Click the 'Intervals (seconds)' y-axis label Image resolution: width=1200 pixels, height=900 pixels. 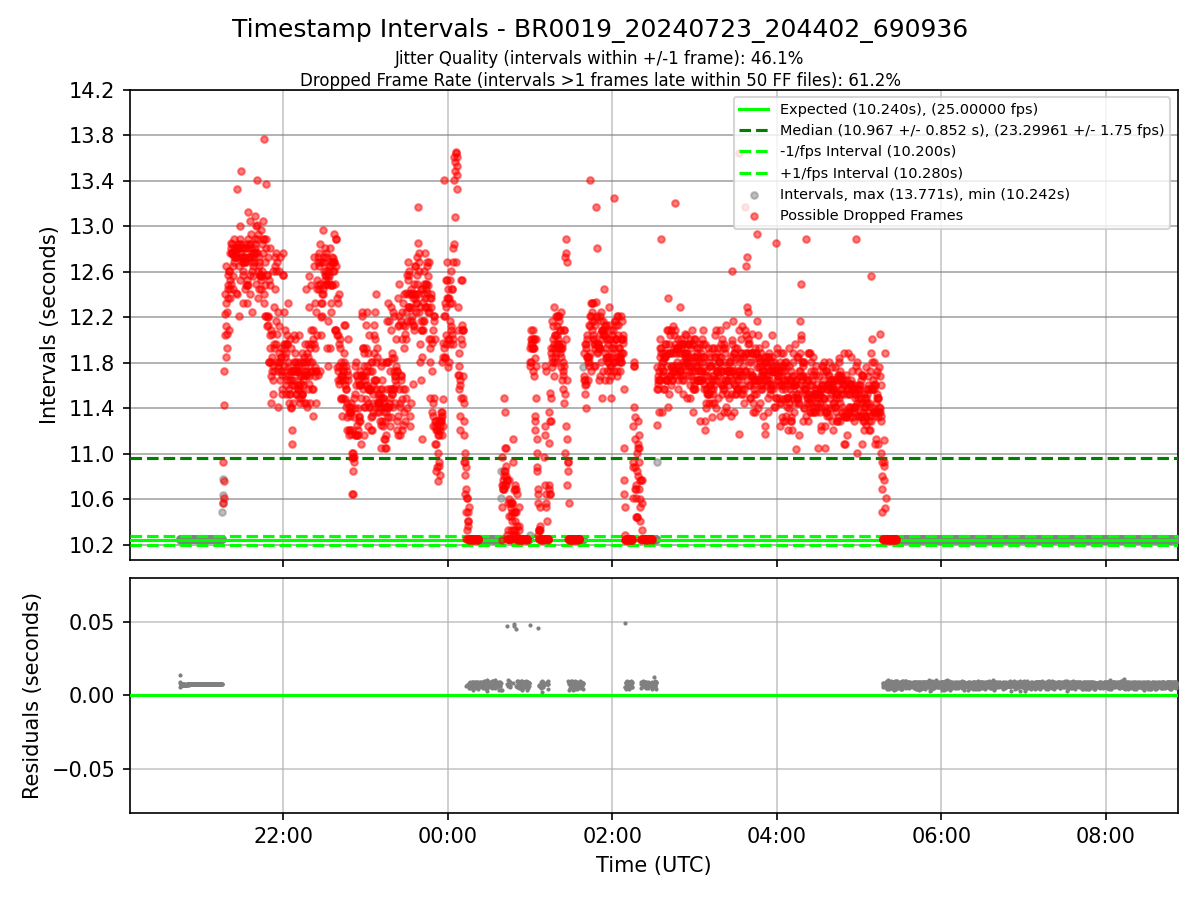48,325
